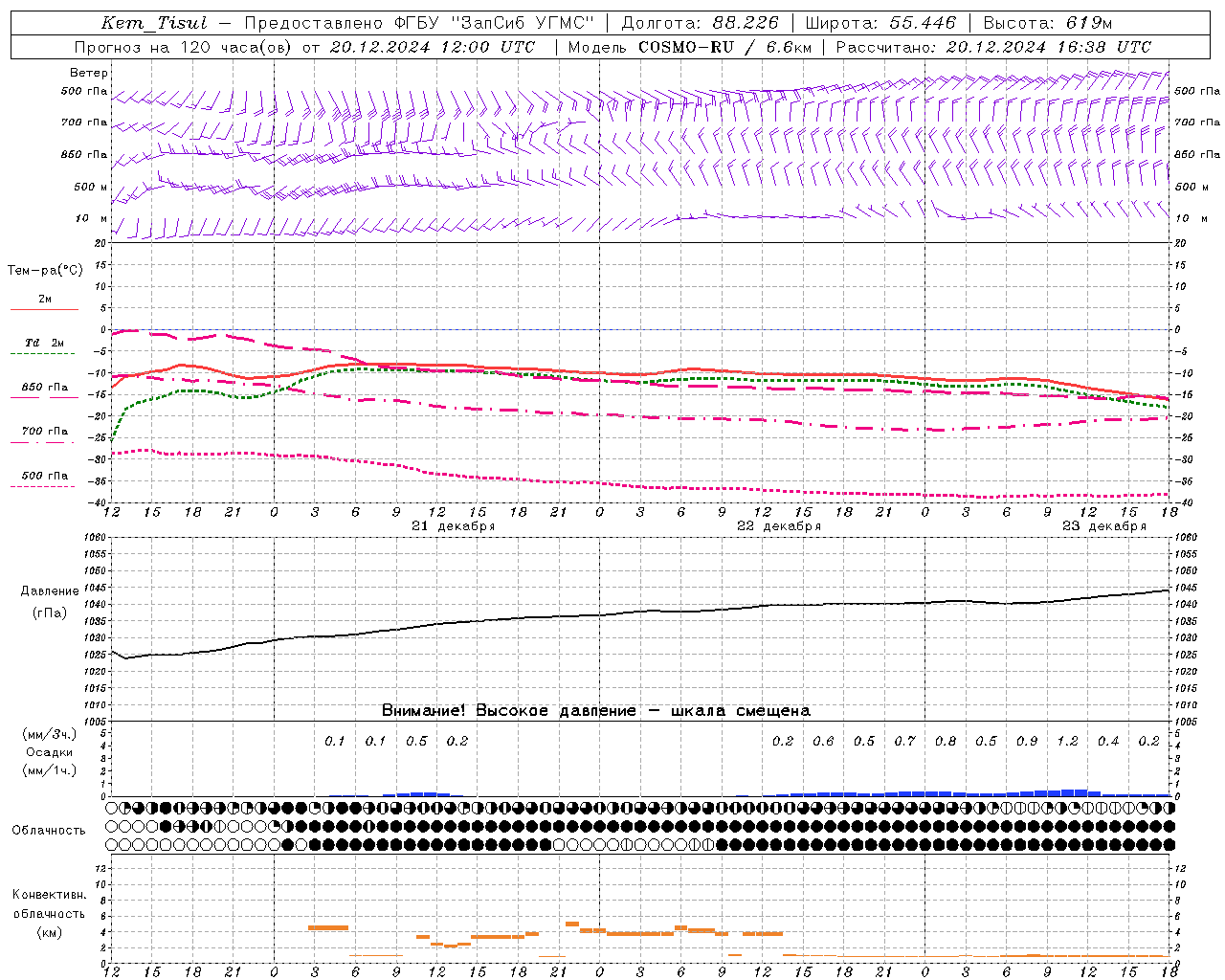Click the (мм/3ч.) precipitation unit label
This screenshot has height=980, width=1225.
[49, 734]
